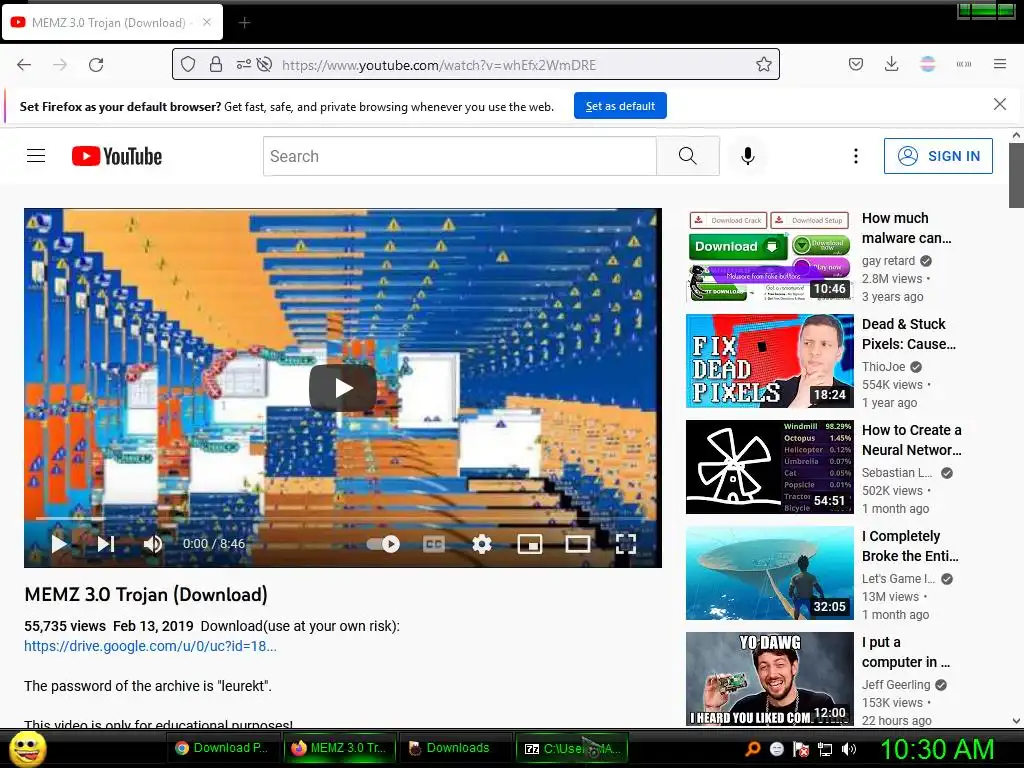This screenshot has height=768, width=1024.
Task: Set Firefox as default browser button
Action: [x=620, y=106]
